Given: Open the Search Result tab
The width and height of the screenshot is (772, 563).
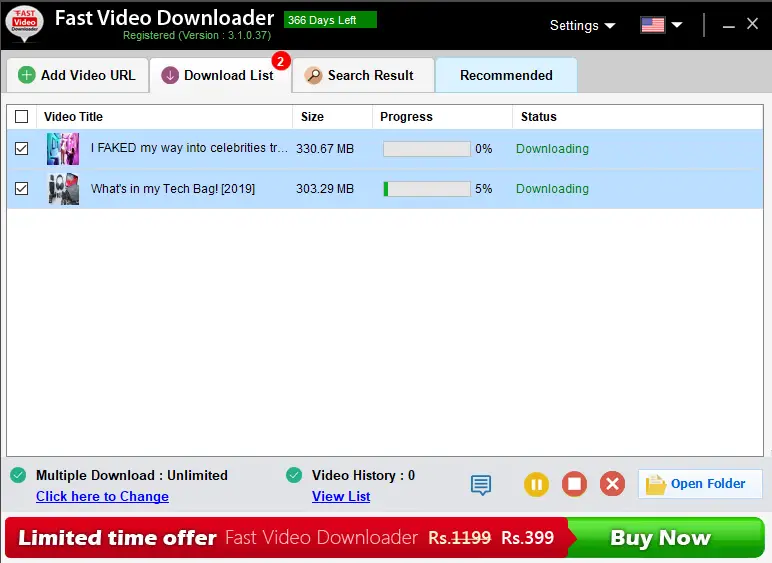Looking at the screenshot, I should point(363,75).
